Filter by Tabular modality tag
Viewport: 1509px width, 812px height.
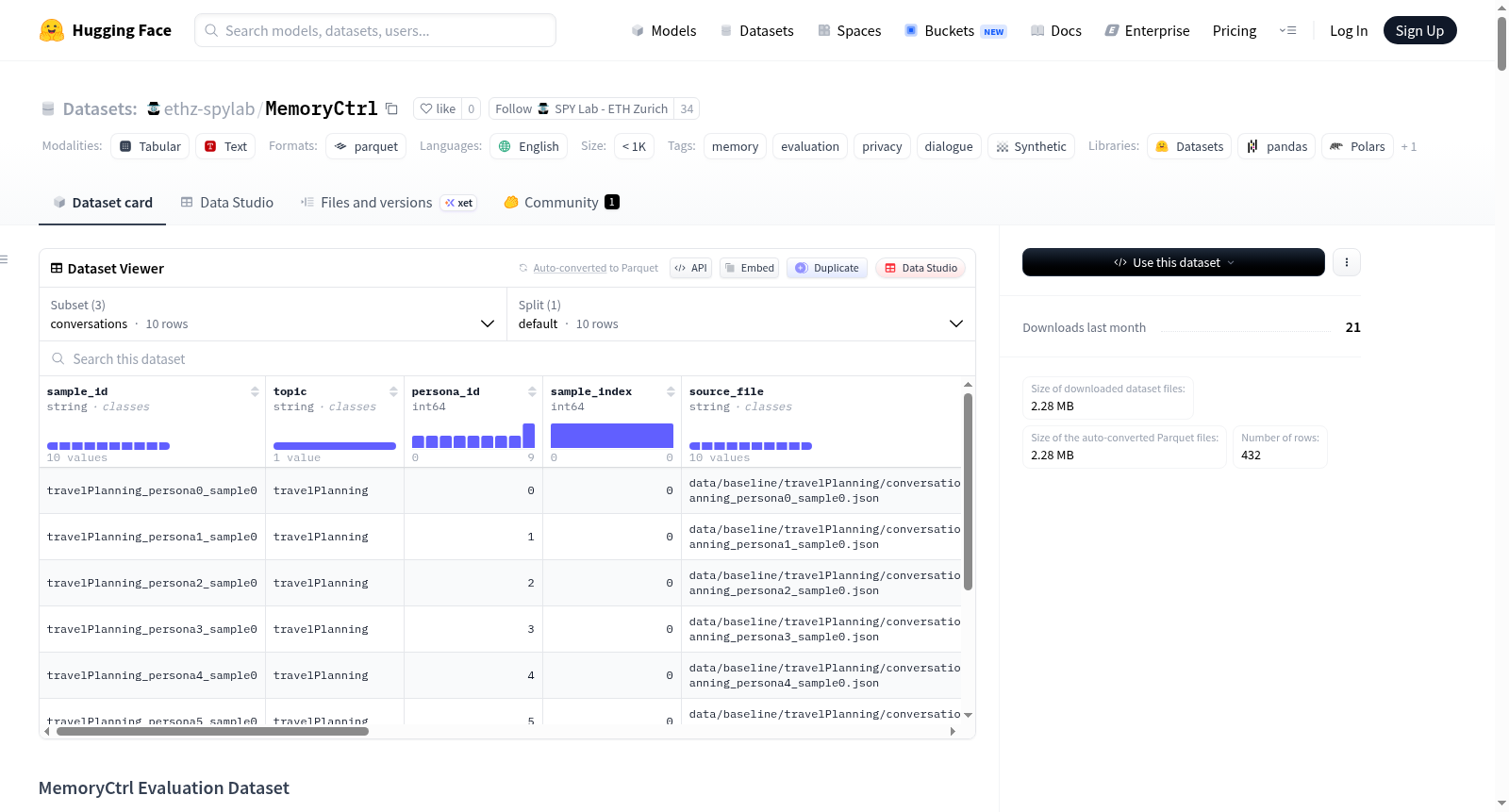tap(150, 146)
